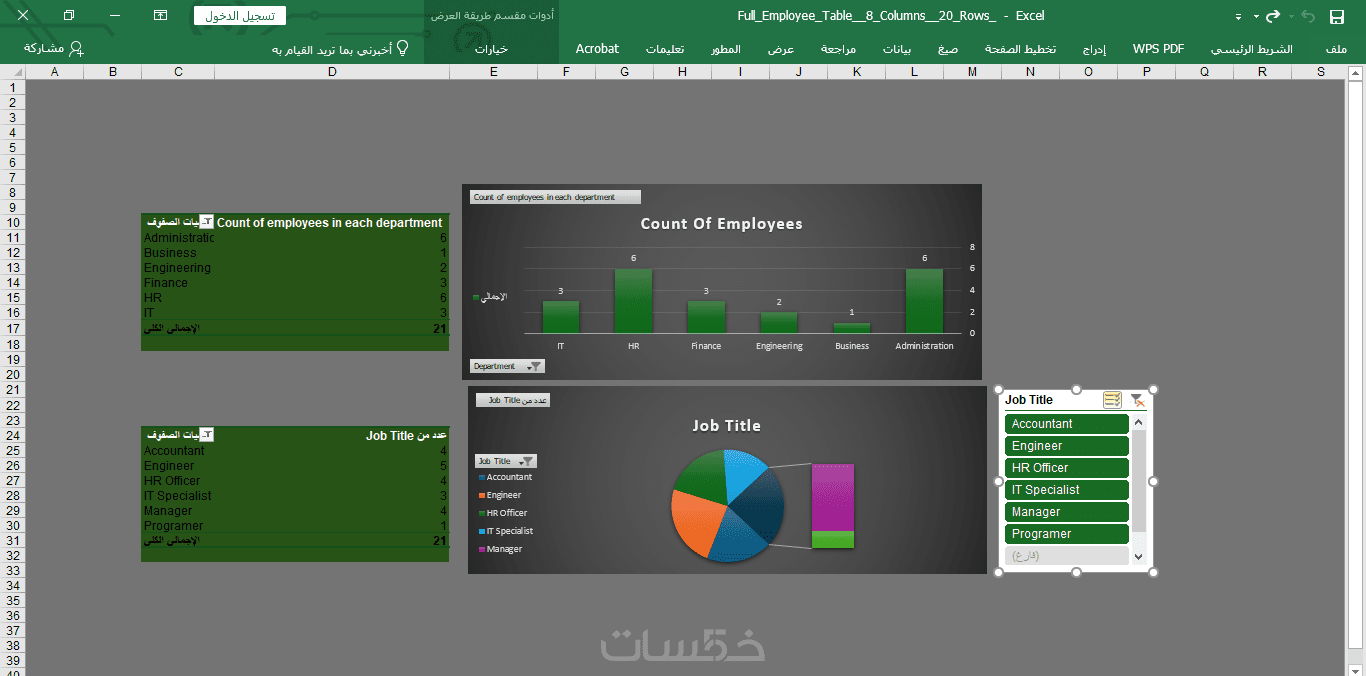Select HR Officer in the slicer

point(1067,468)
